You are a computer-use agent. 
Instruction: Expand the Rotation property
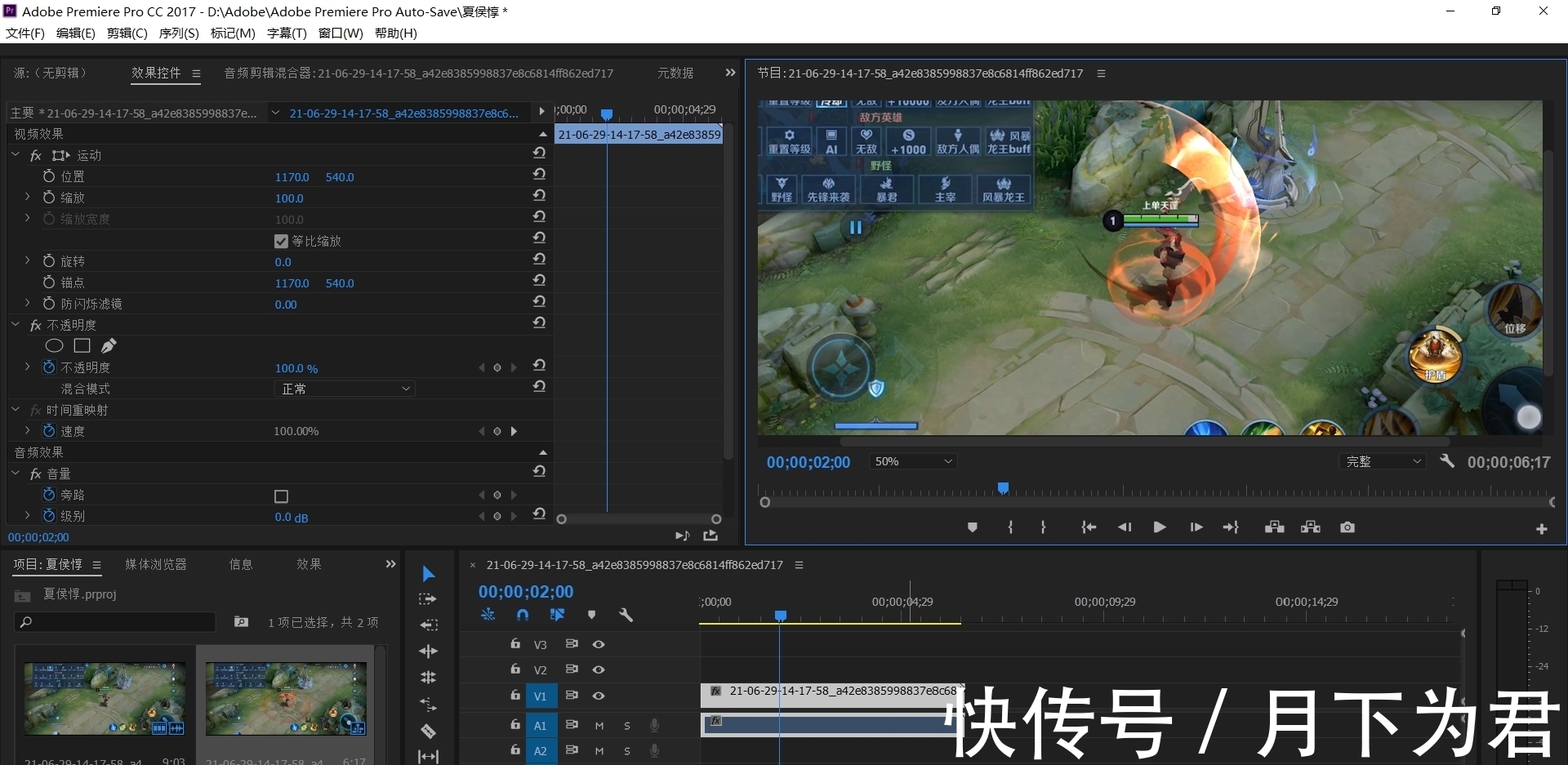click(x=27, y=260)
